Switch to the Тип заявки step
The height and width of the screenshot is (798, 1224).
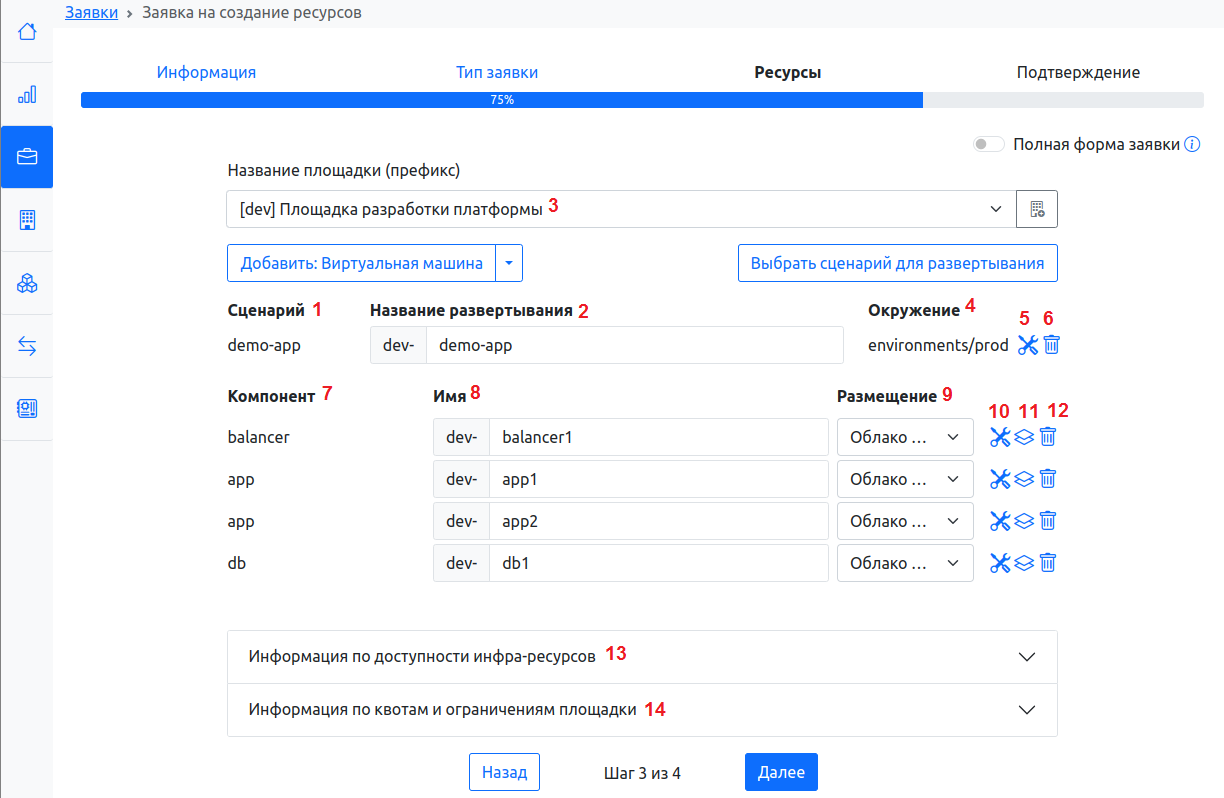coord(497,72)
